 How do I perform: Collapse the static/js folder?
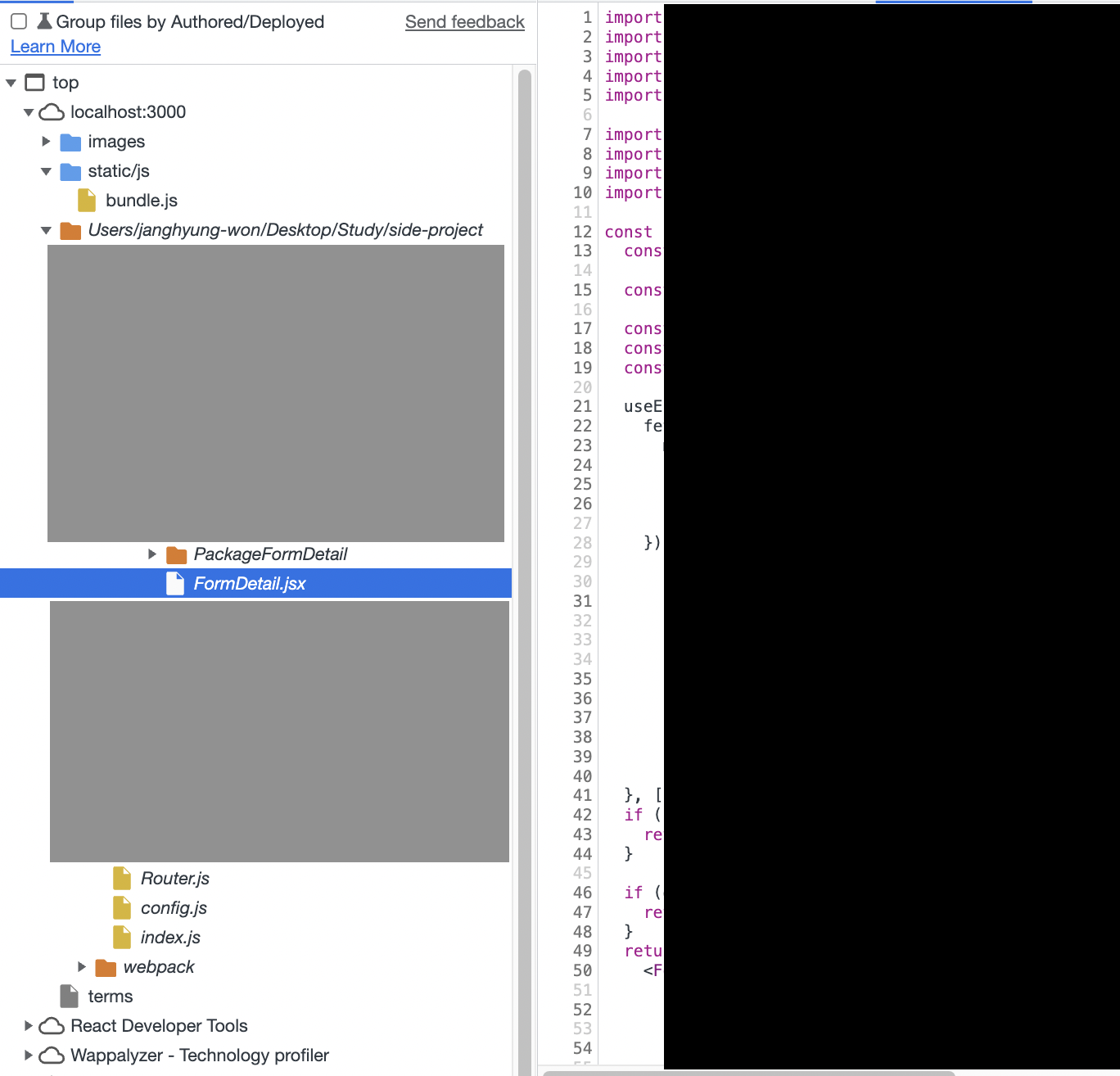pyautogui.click(x=47, y=171)
